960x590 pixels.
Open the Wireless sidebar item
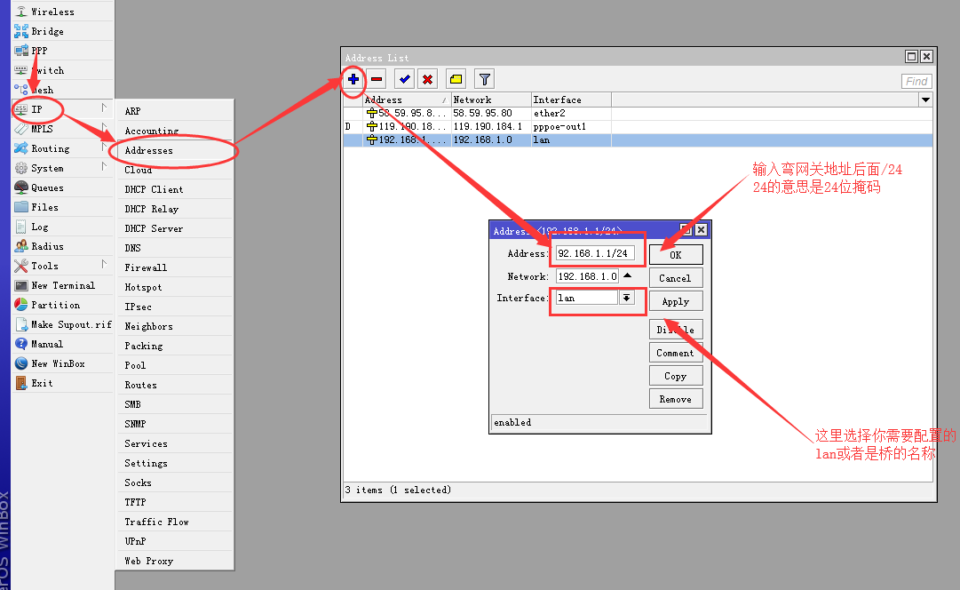[62, 11]
